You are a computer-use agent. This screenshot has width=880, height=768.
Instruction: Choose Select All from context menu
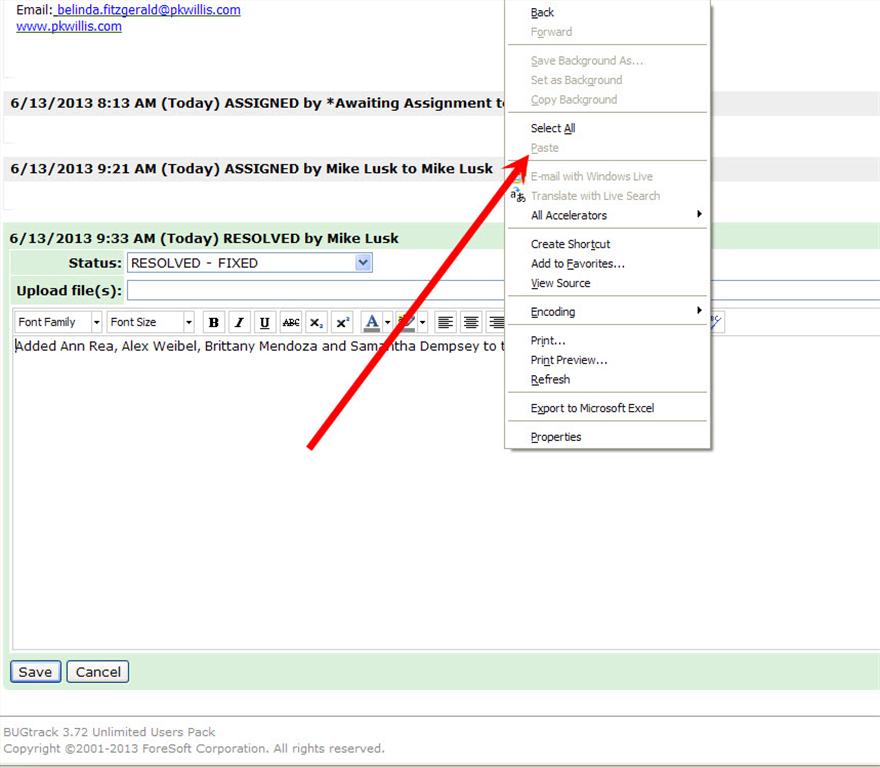pos(553,128)
